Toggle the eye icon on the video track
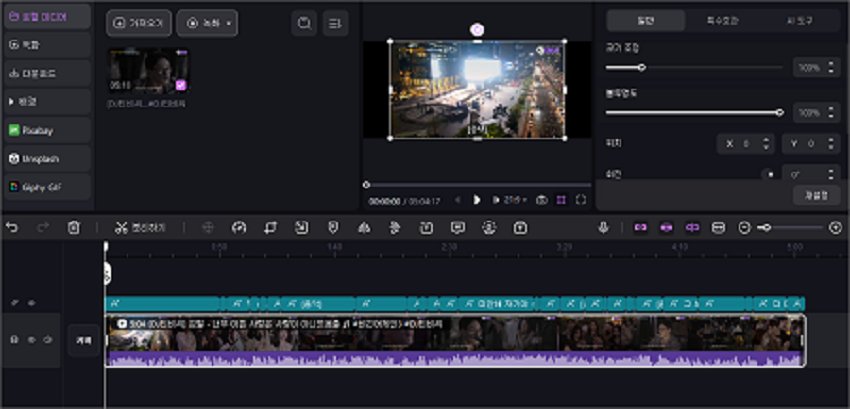 (x=31, y=341)
